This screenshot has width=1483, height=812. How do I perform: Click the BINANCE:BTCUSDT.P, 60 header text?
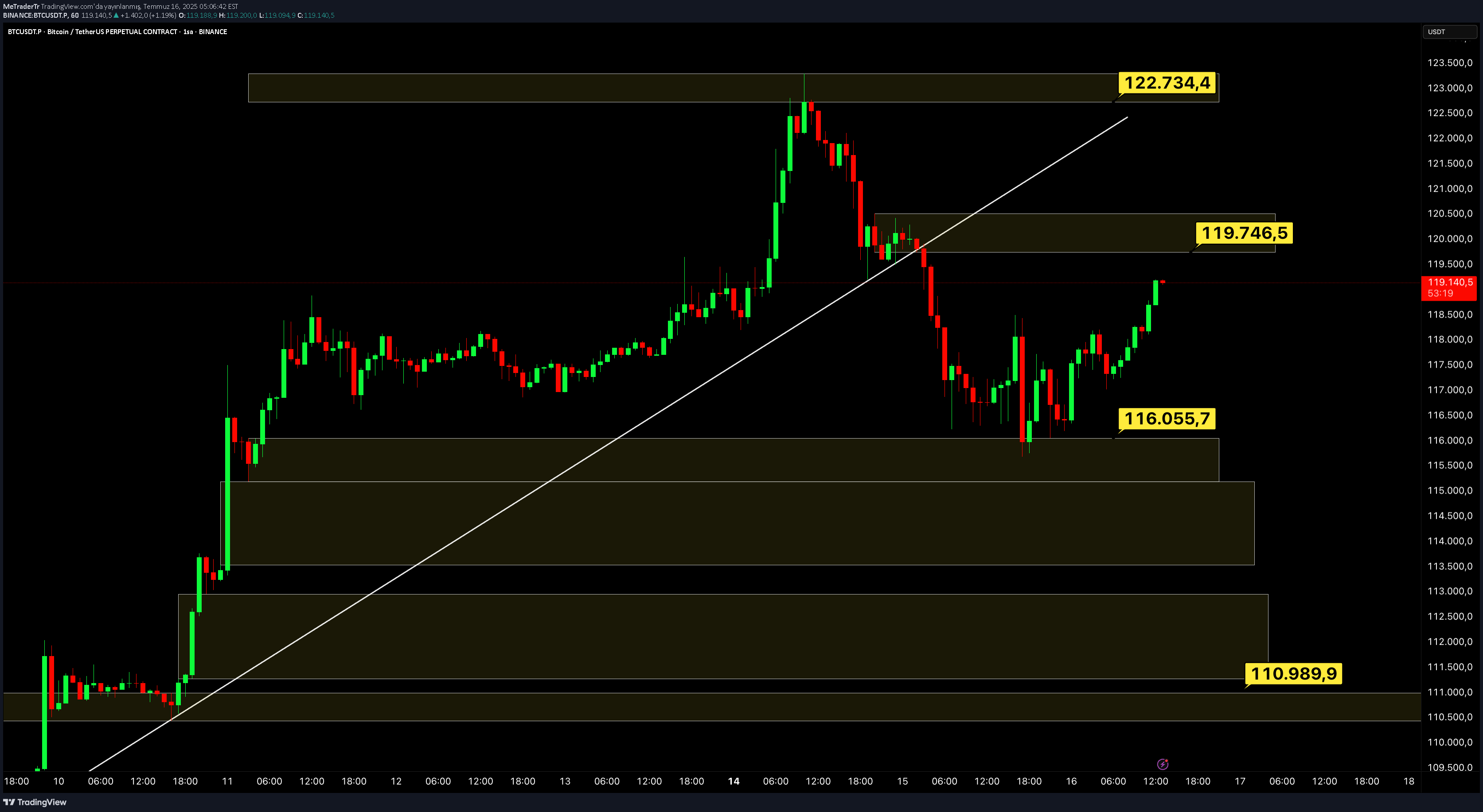pyautogui.click(x=41, y=16)
